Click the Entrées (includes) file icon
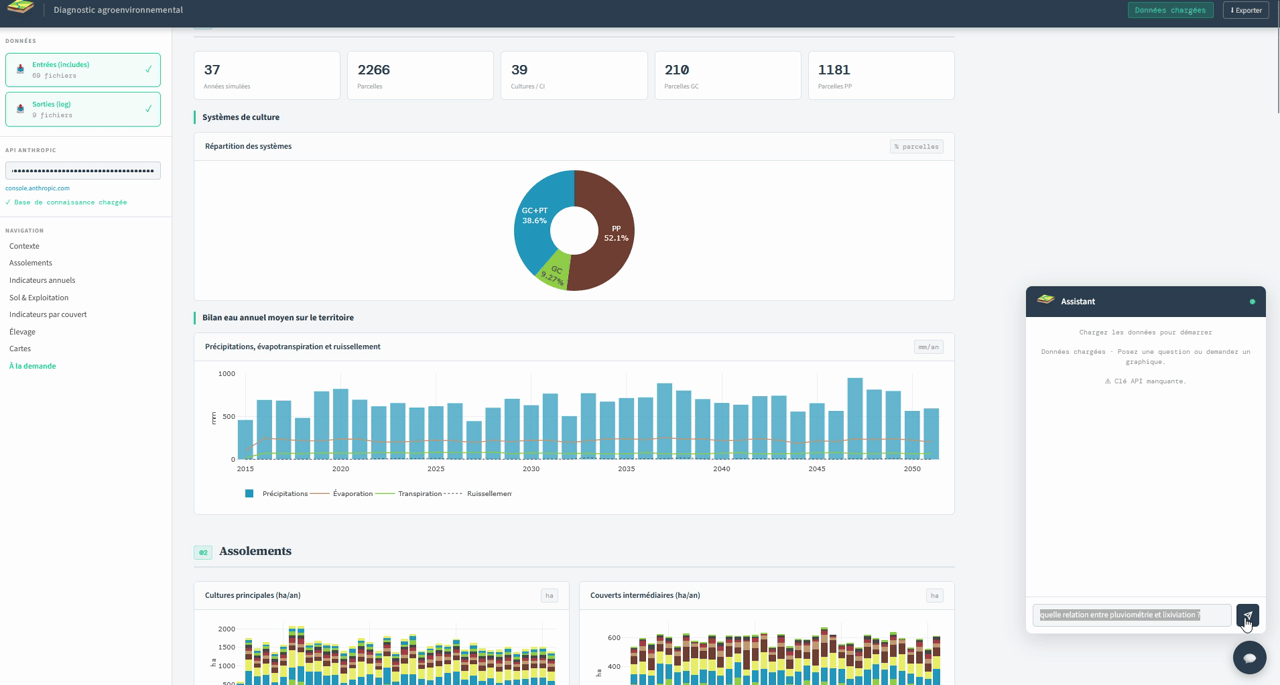The height and width of the screenshot is (685, 1280). [x=20, y=70]
